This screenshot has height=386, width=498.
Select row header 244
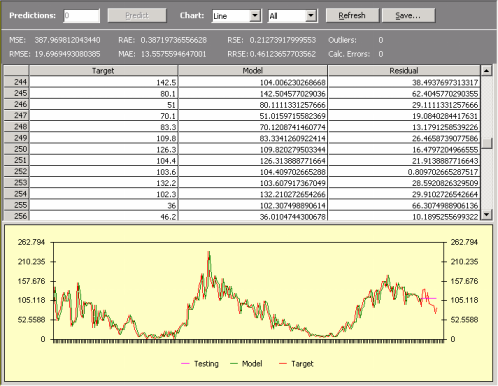(16, 82)
